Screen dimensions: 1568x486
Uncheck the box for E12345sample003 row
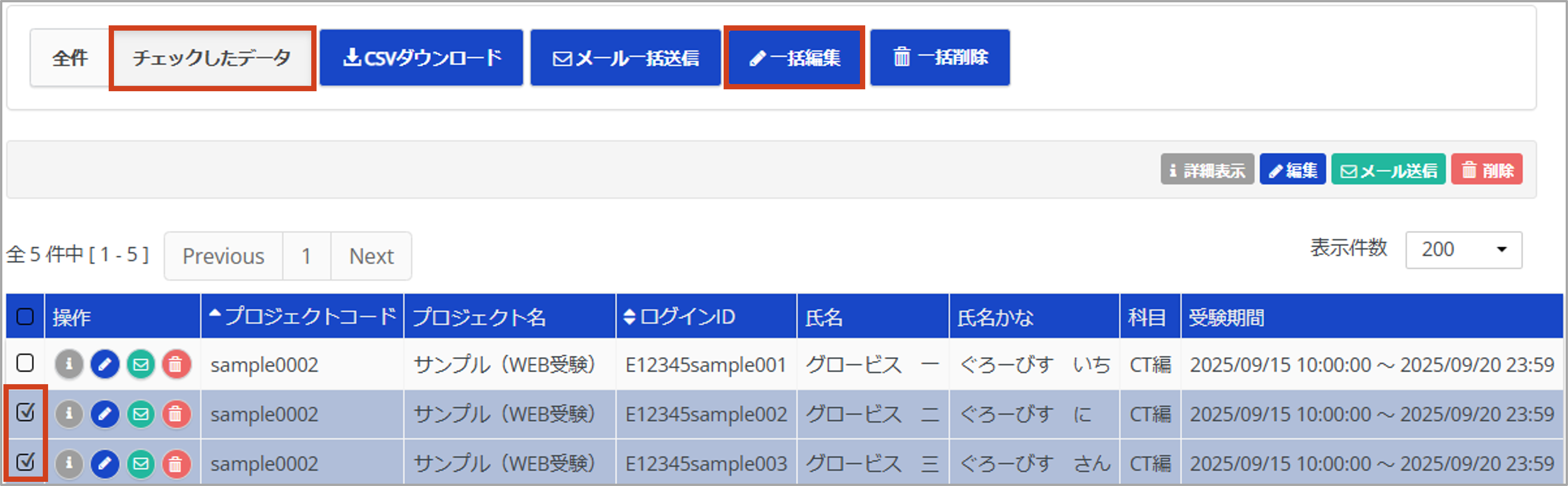coord(25,462)
